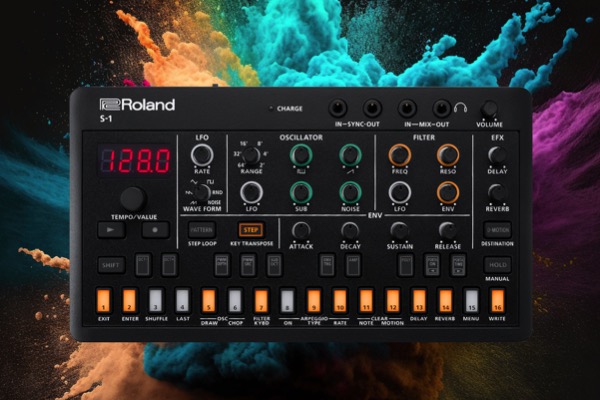Toggle step pad 10 labeled arpeggio RATE

pos(340,300)
